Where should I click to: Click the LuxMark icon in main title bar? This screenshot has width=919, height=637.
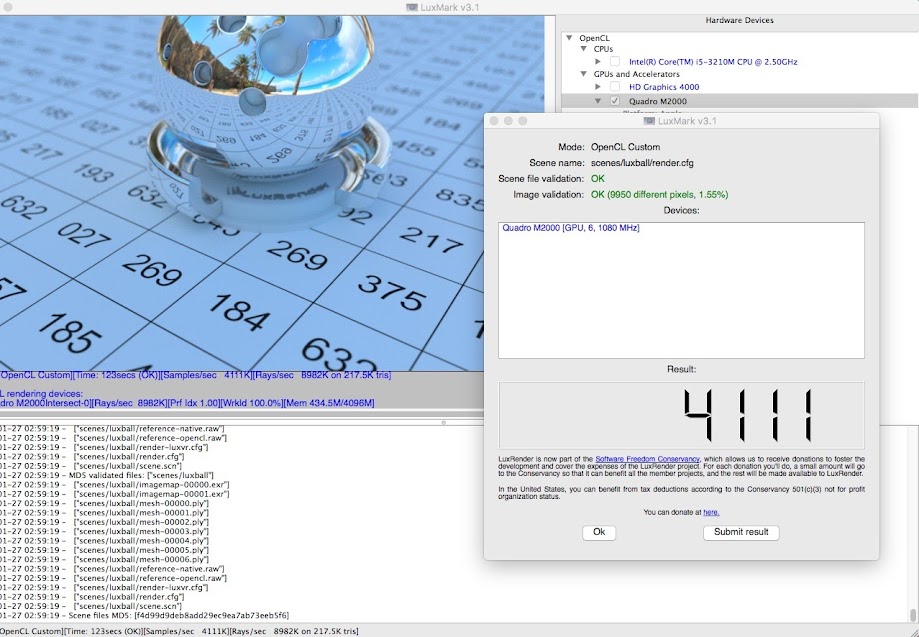pos(412,8)
